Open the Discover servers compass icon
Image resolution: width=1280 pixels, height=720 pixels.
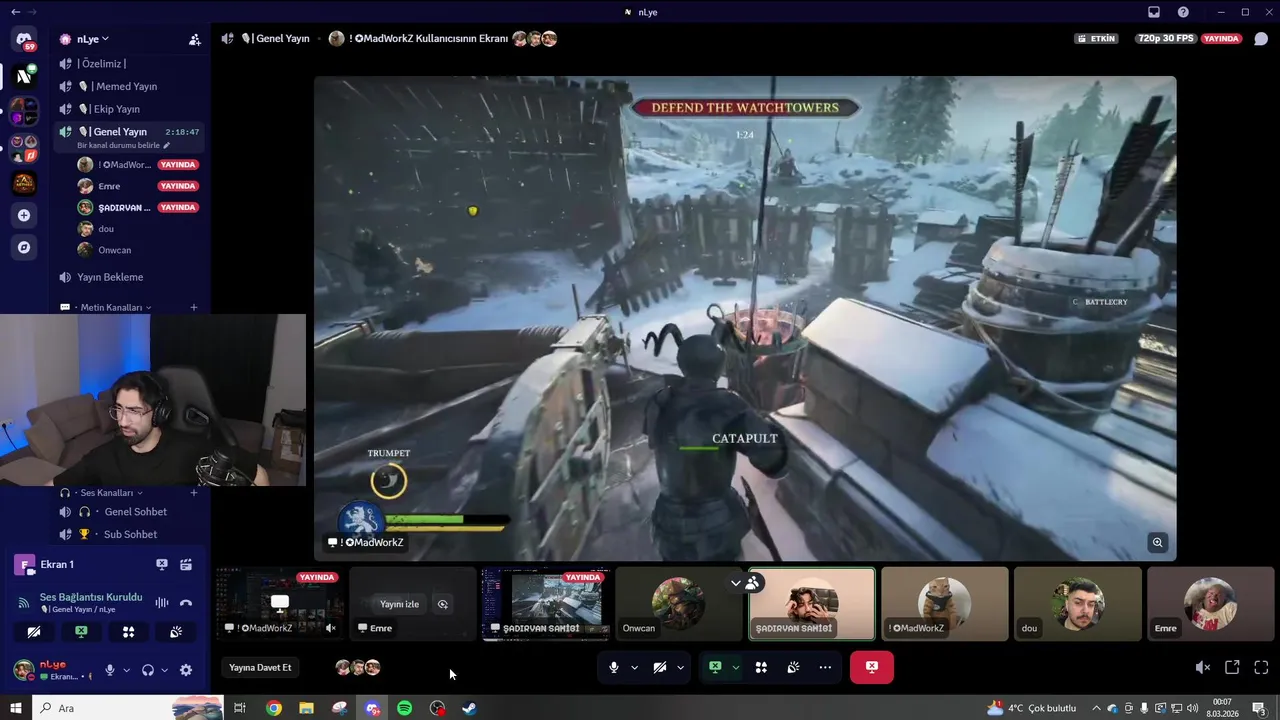[x=24, y=247]
